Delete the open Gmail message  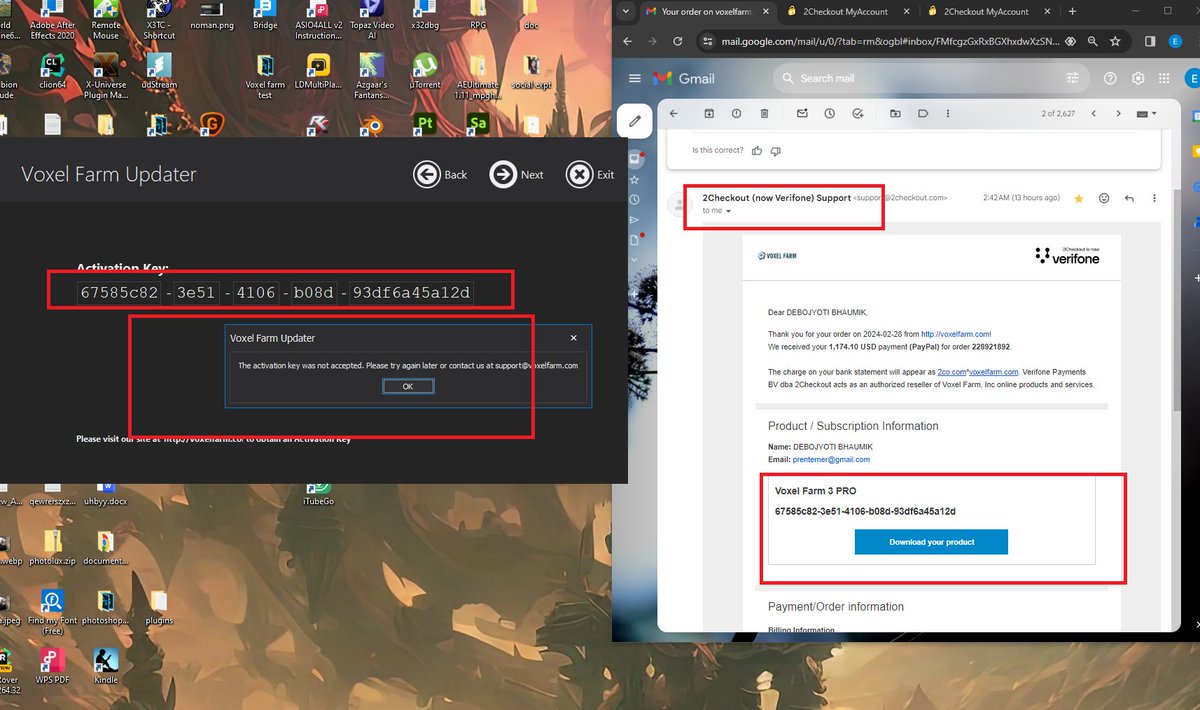point(765,114)
